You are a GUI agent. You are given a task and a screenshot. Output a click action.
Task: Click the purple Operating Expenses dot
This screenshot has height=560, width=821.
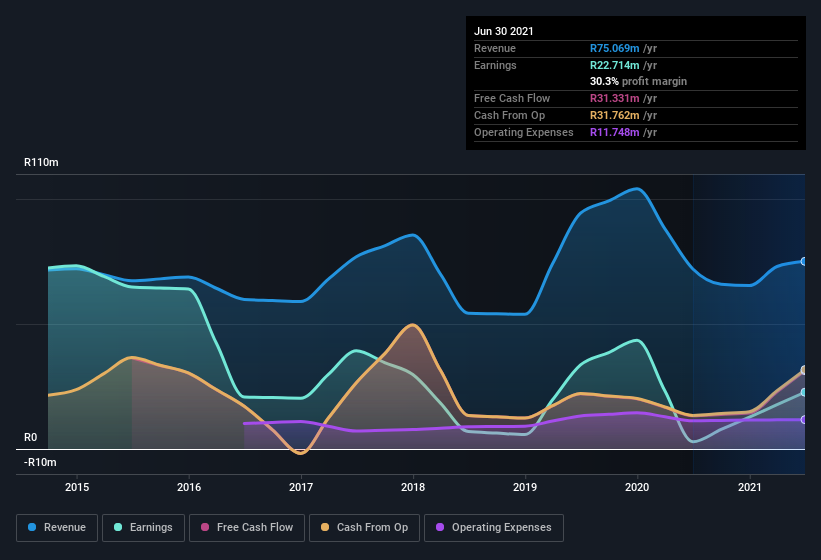440,527
